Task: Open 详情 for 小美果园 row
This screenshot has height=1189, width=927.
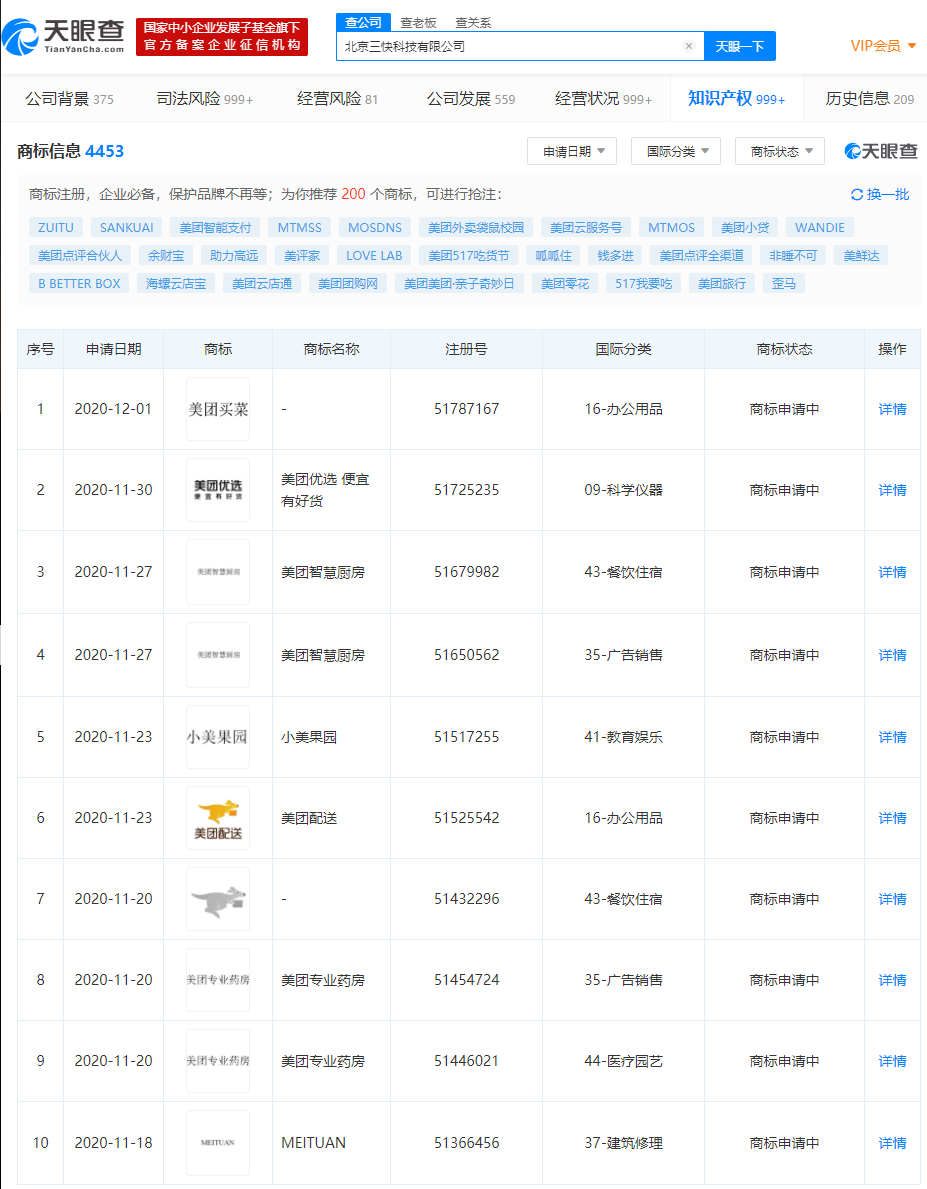Action: pyautogui.click(x=892, y=737)
